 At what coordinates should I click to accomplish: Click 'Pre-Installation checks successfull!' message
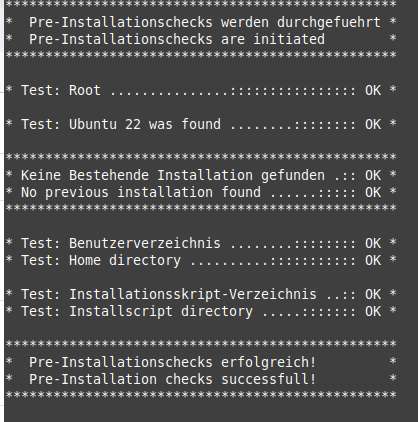(x=173, y=379)
